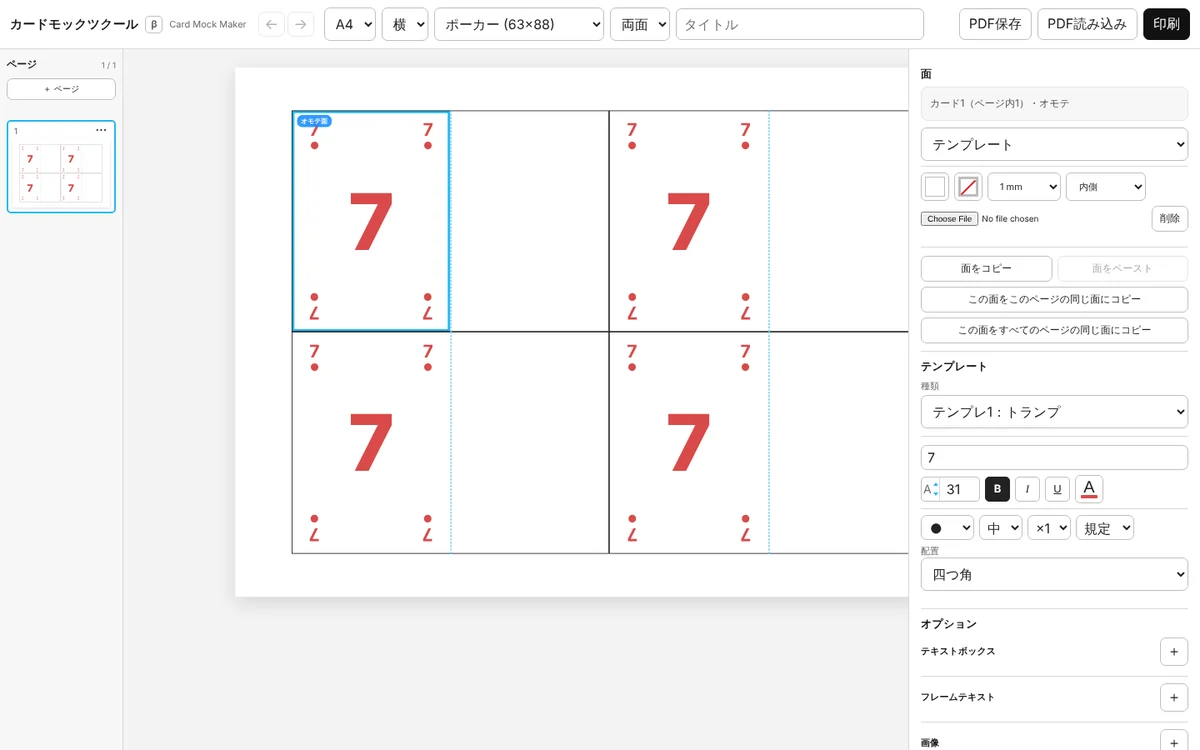The width and height of the screenshot is (1200, 750).
Task: Open the A4 paper size dropdown
Action: coord(350,24)
